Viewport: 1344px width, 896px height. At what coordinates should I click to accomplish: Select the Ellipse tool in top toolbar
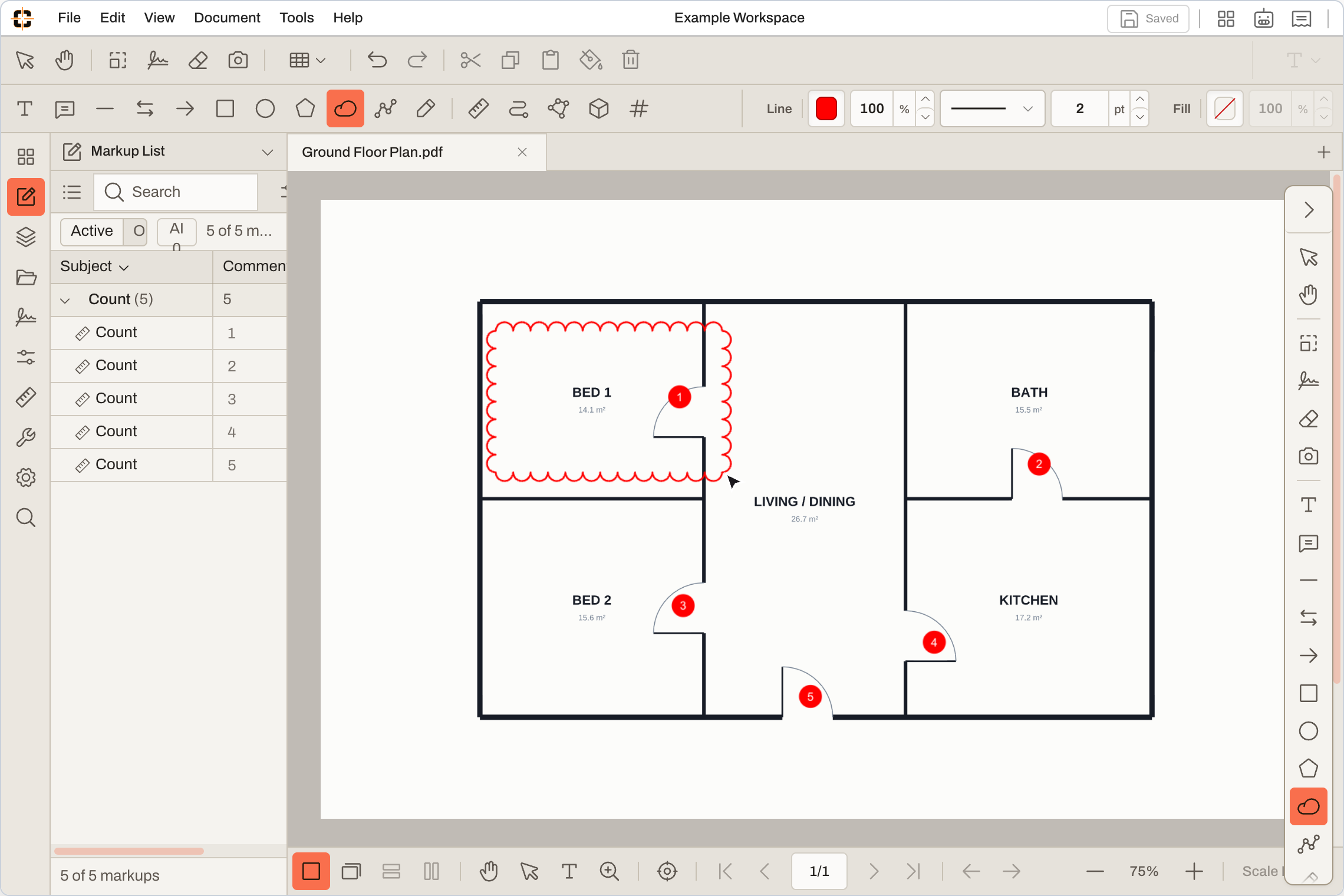(265, 108)
